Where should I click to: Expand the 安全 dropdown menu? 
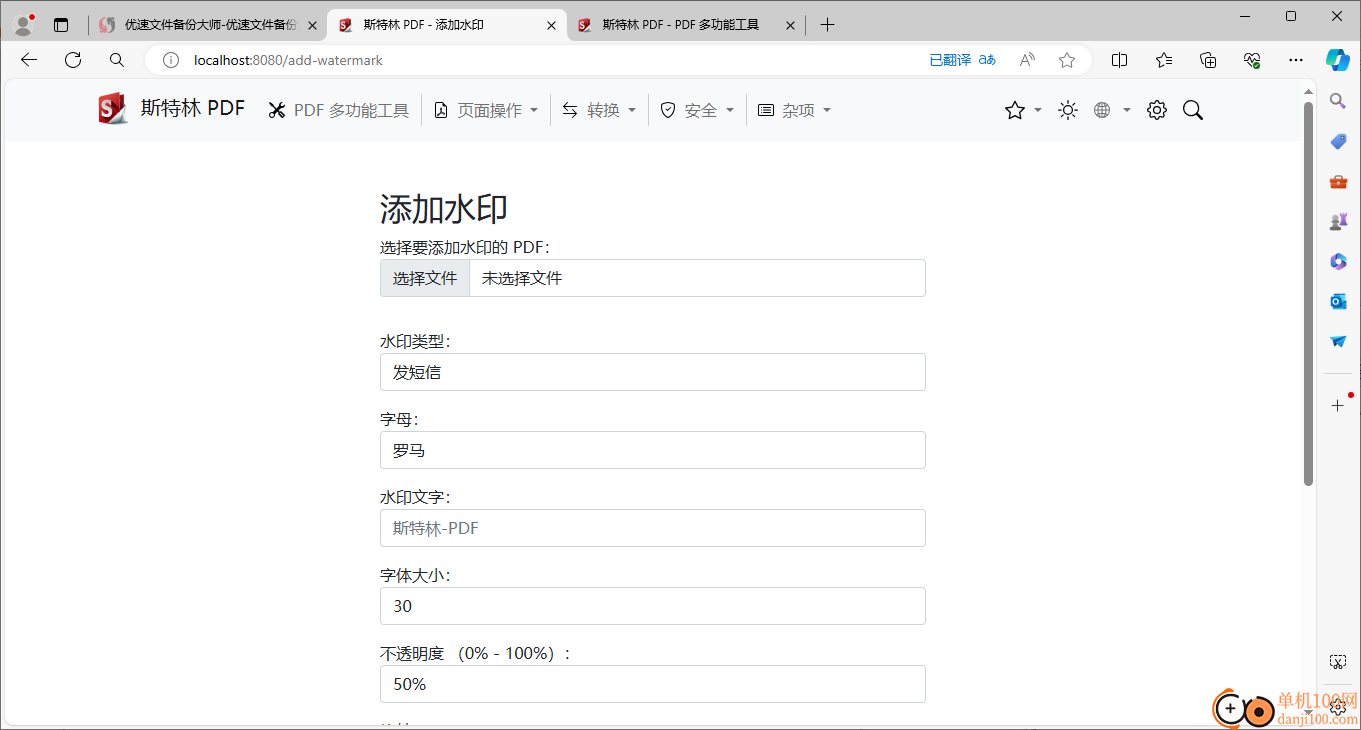tap(697, 110)
